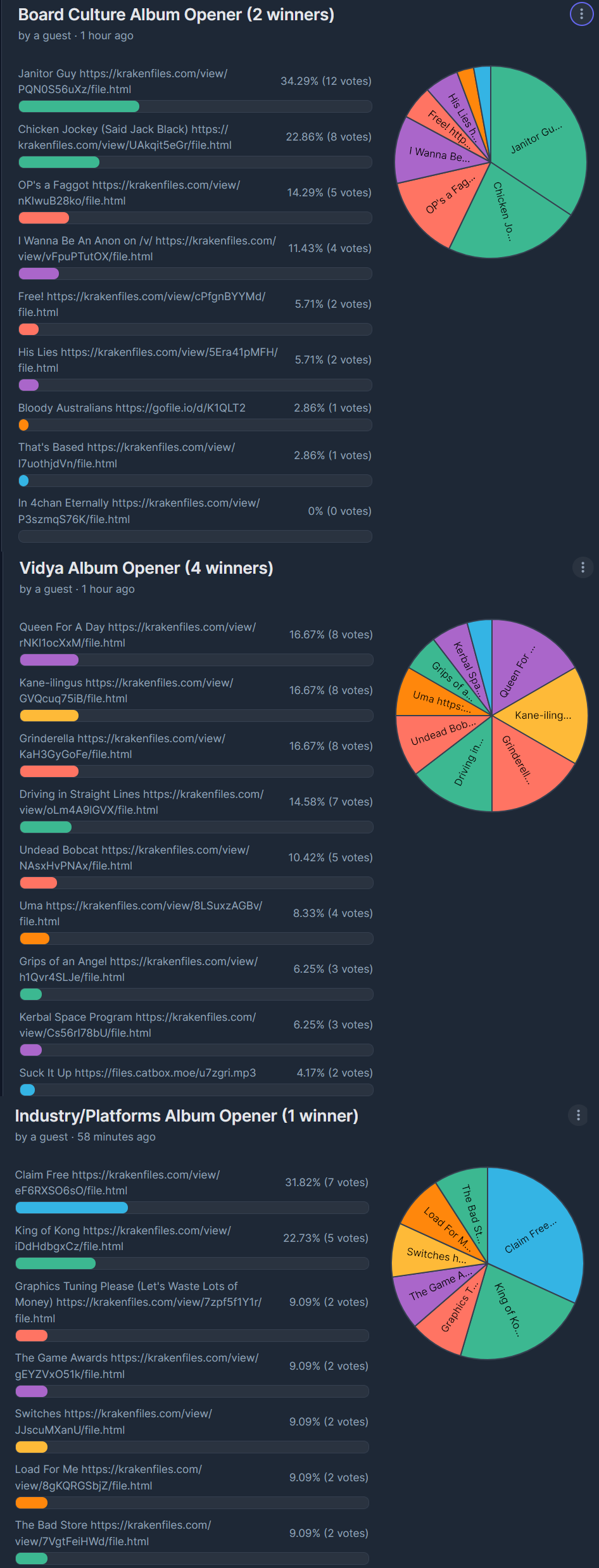599x1568 pixels.
Task: Click '14.58% (7 votes)' result text
Action: (x=331, y=802)
